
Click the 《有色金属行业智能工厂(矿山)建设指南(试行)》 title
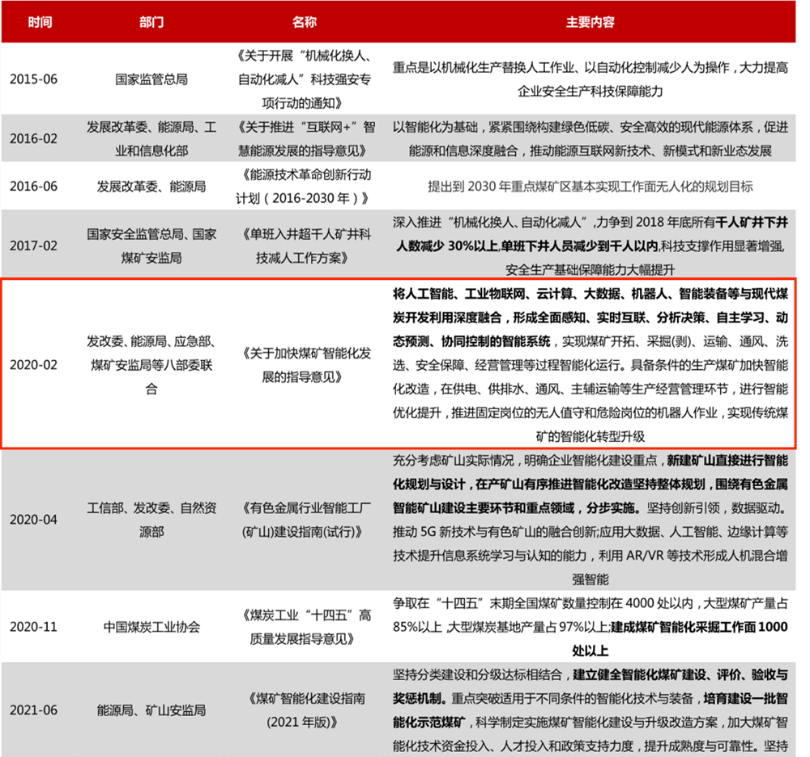point(304,520)
